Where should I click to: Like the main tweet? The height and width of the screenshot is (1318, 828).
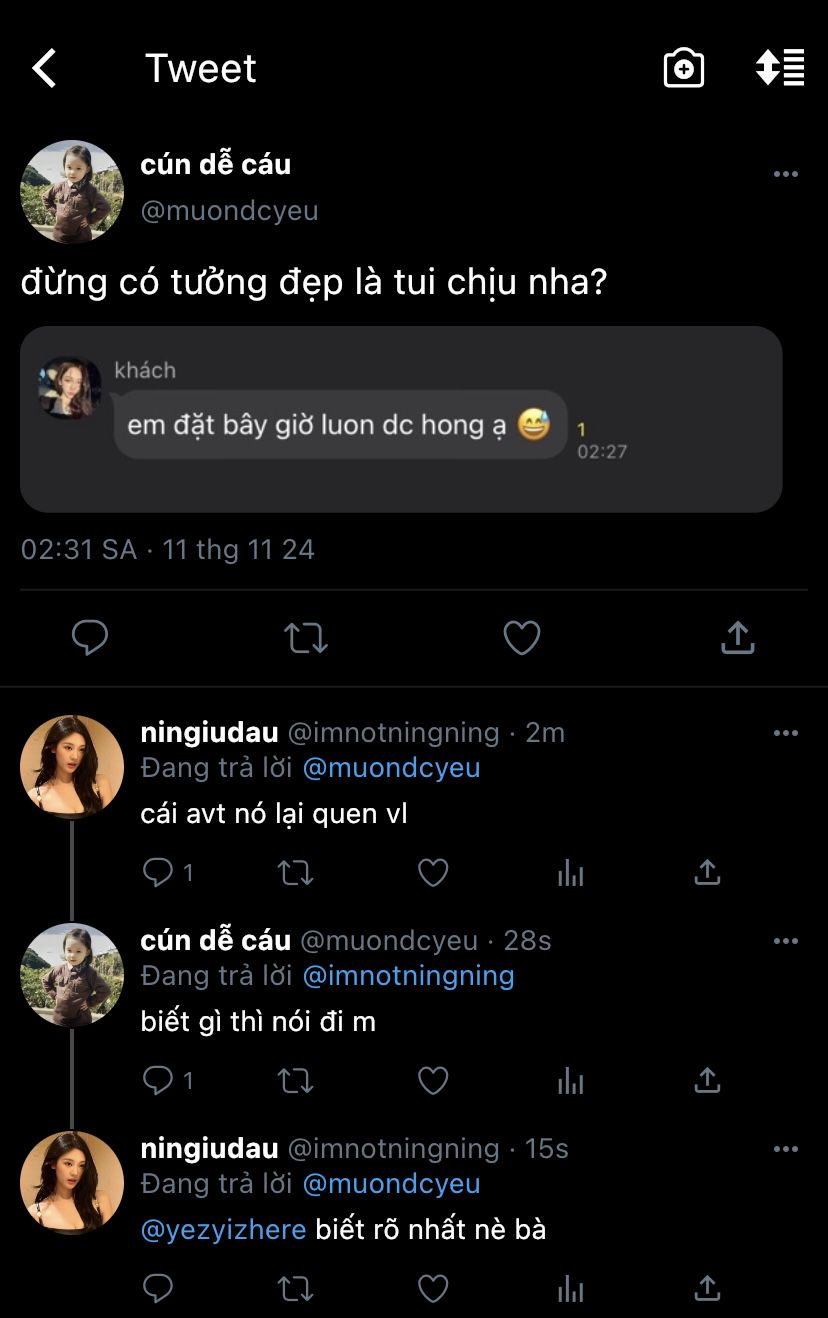(x=521, y=637)
